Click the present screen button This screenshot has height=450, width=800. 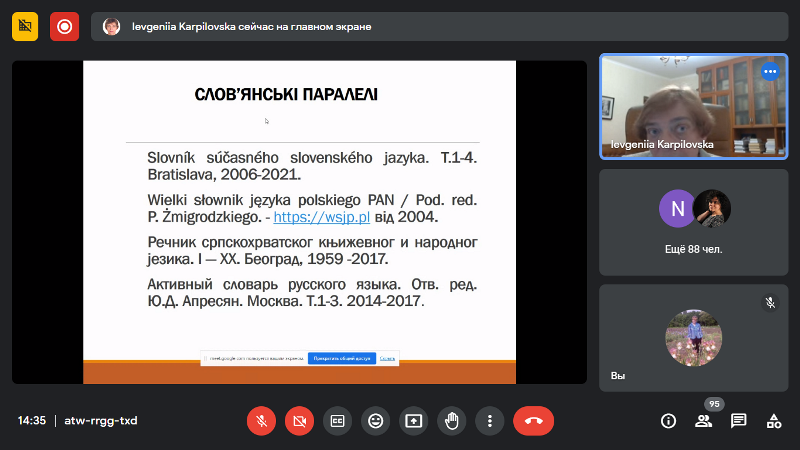[413, 421]
